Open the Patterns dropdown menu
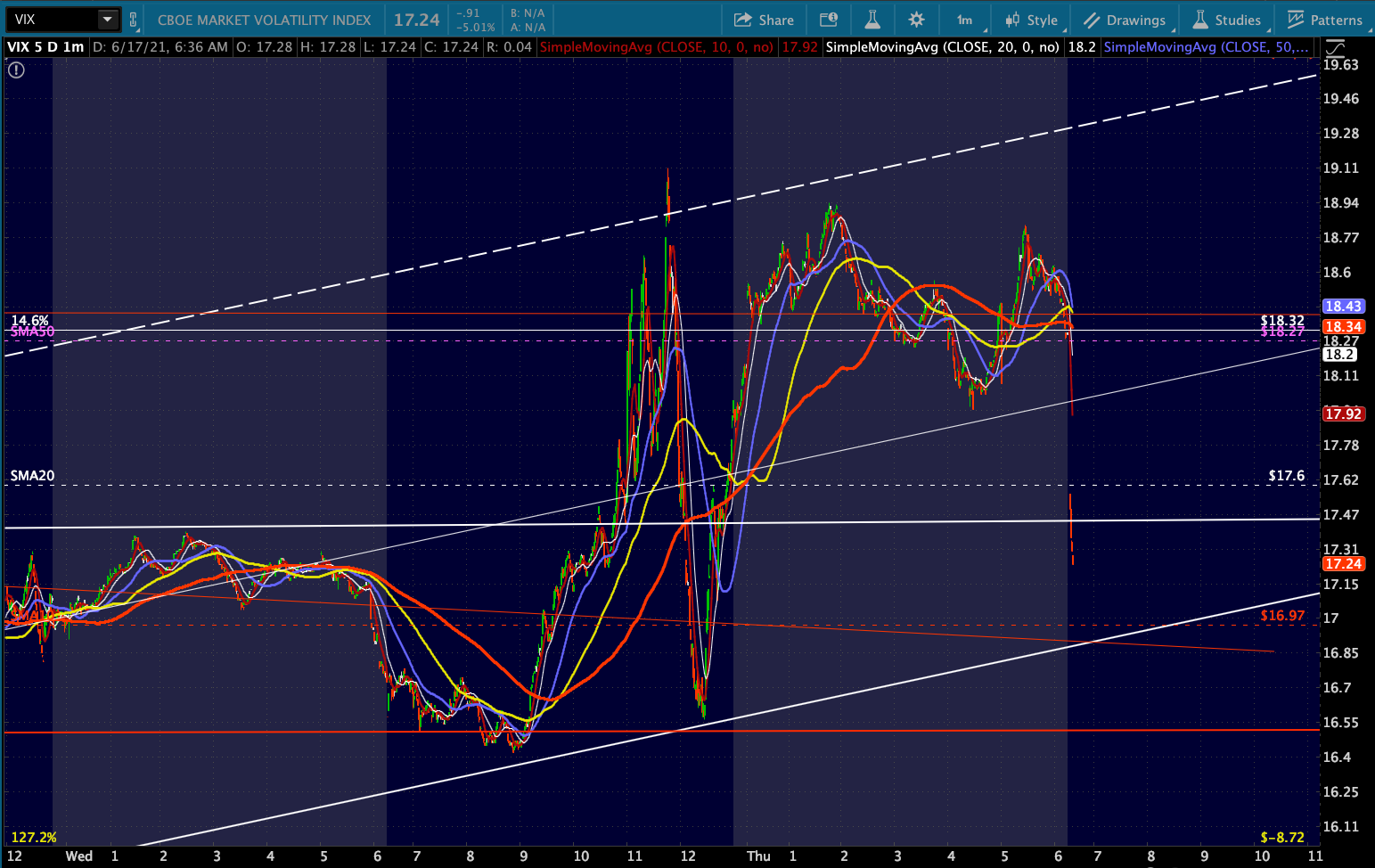 1325,20
